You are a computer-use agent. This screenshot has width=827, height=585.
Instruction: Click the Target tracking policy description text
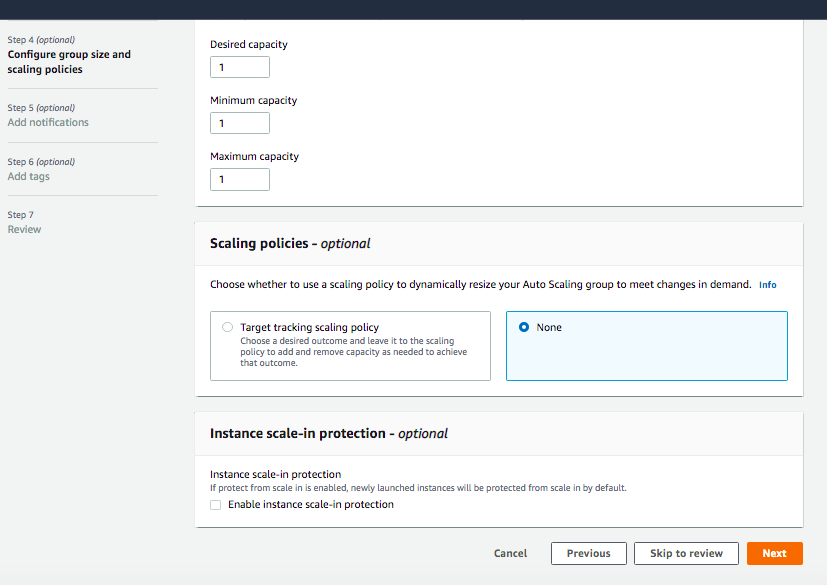pyautogui.click(x=354, y=352)
